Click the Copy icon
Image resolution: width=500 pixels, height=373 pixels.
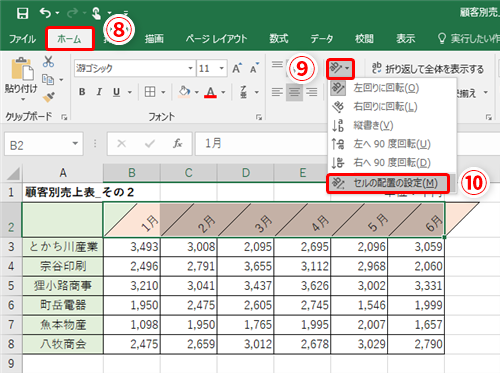[x=48, y=79]
